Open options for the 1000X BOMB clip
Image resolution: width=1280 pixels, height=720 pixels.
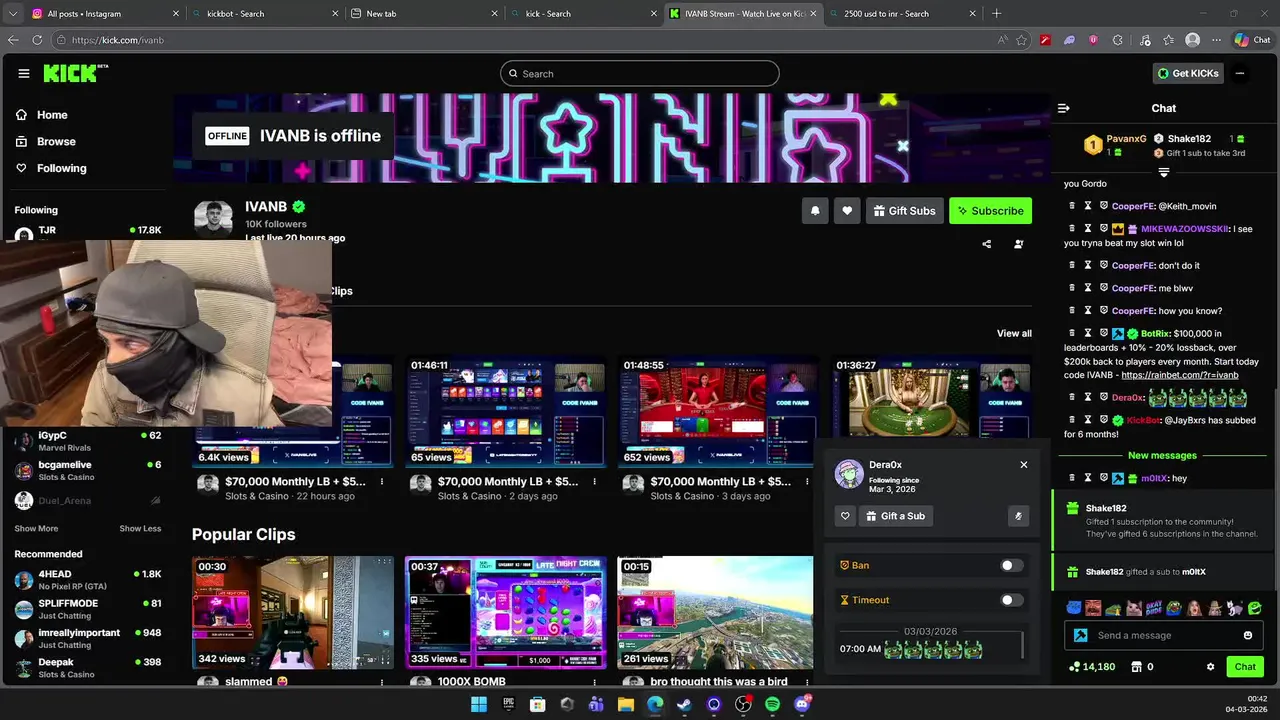point(594,682)
